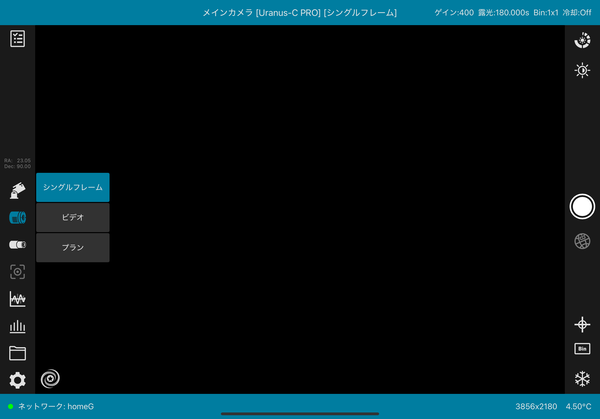Screen dimensions: 600x419
Task: Tap the white shutter capture button
Action: pyautogui.click(x=582, y=207)
